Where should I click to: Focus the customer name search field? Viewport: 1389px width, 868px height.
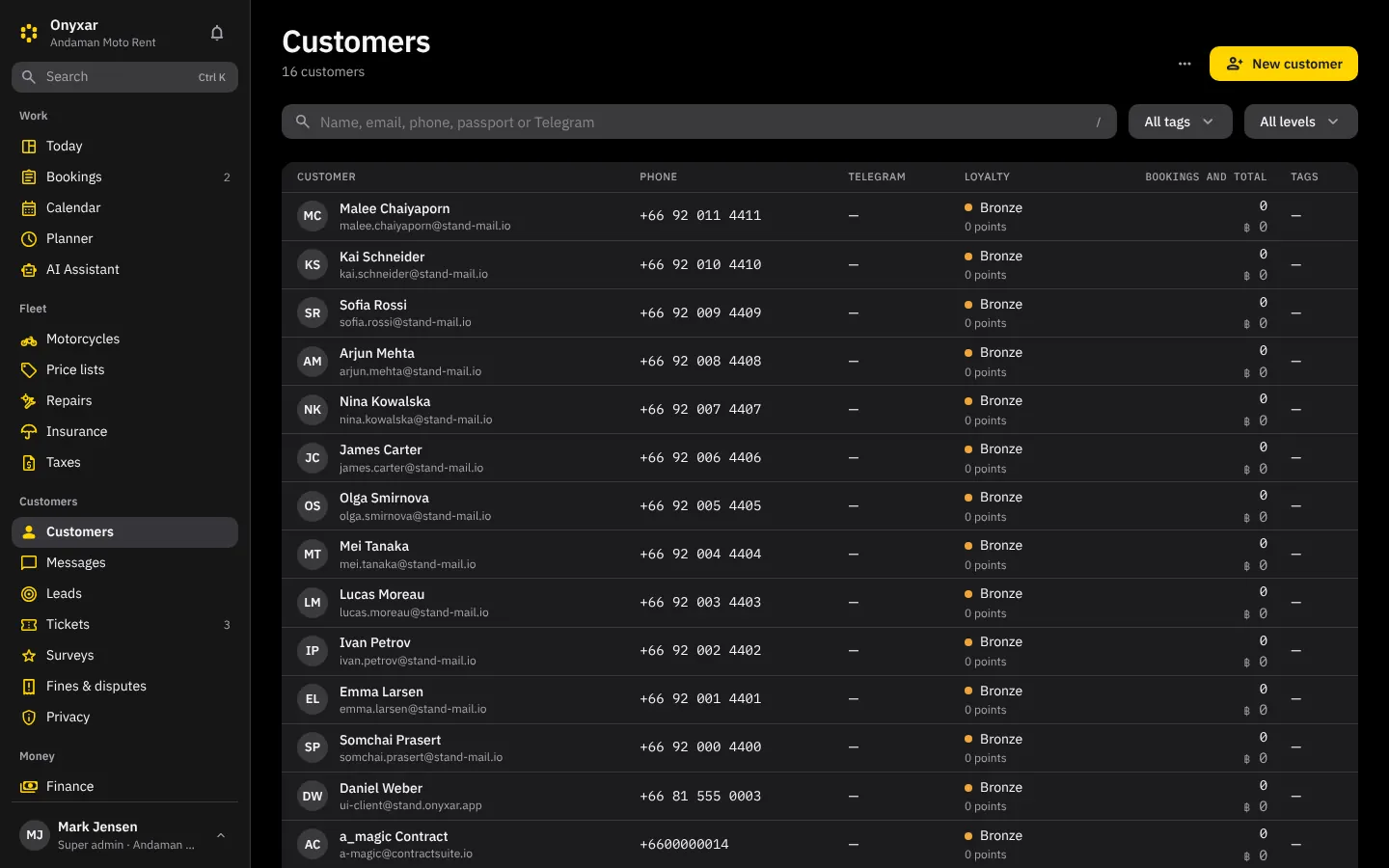click(699, 122)
